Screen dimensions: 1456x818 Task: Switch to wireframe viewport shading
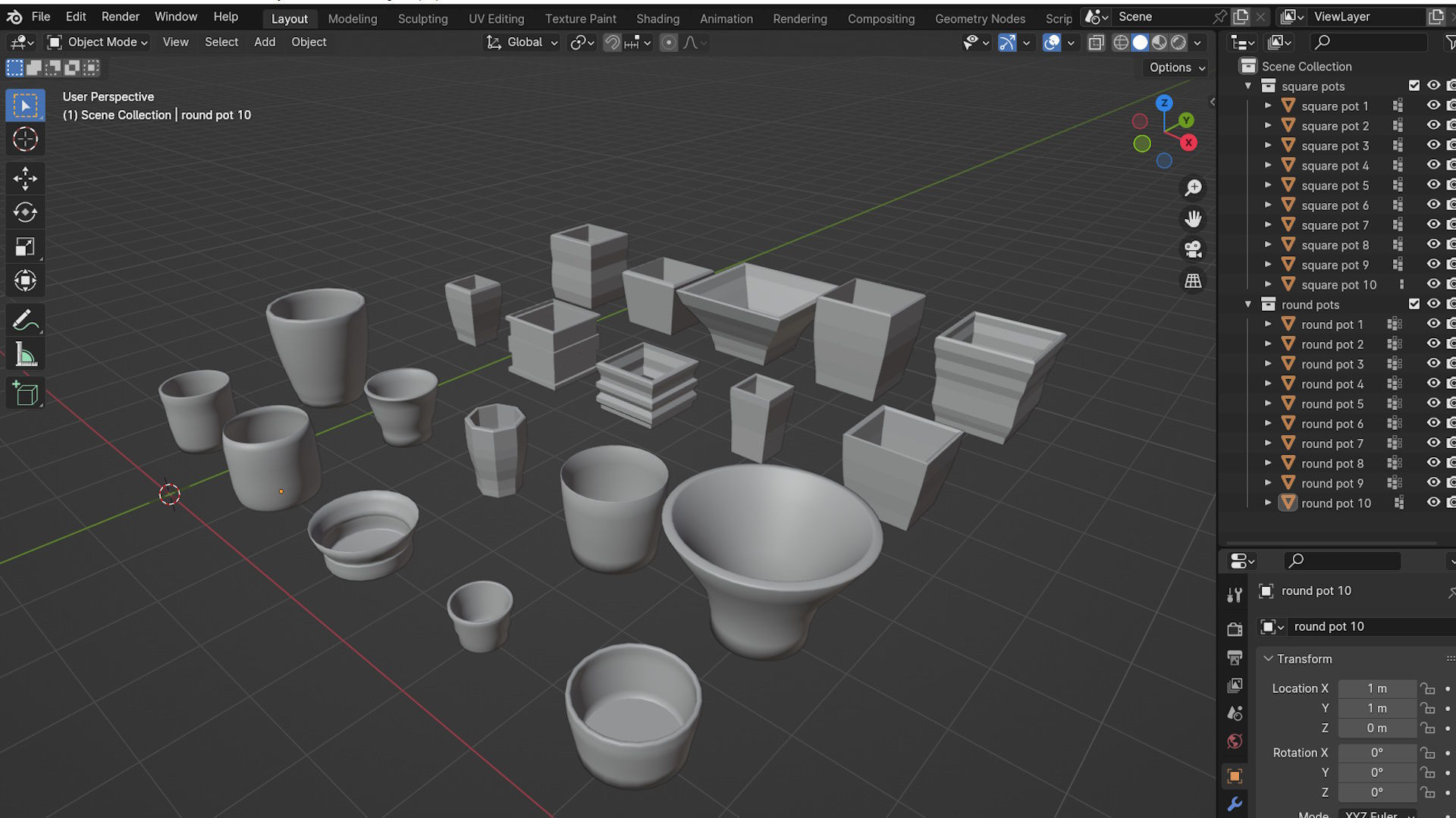1121,42
